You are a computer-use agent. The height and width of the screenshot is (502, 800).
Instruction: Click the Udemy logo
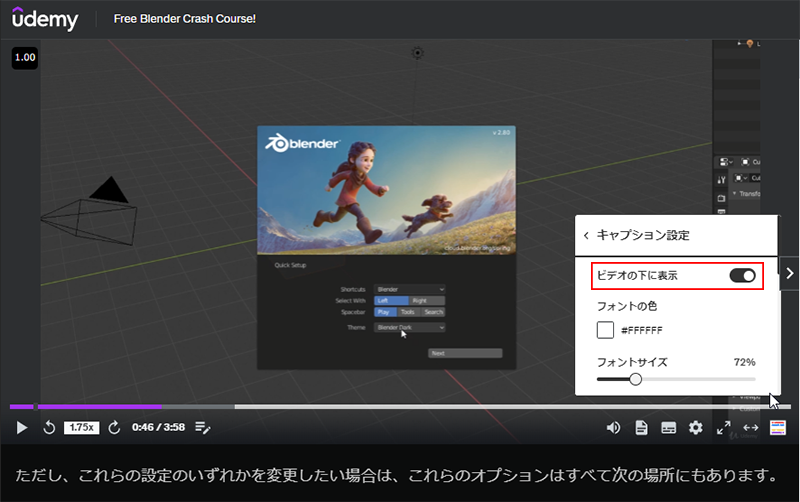pos(46,19)
